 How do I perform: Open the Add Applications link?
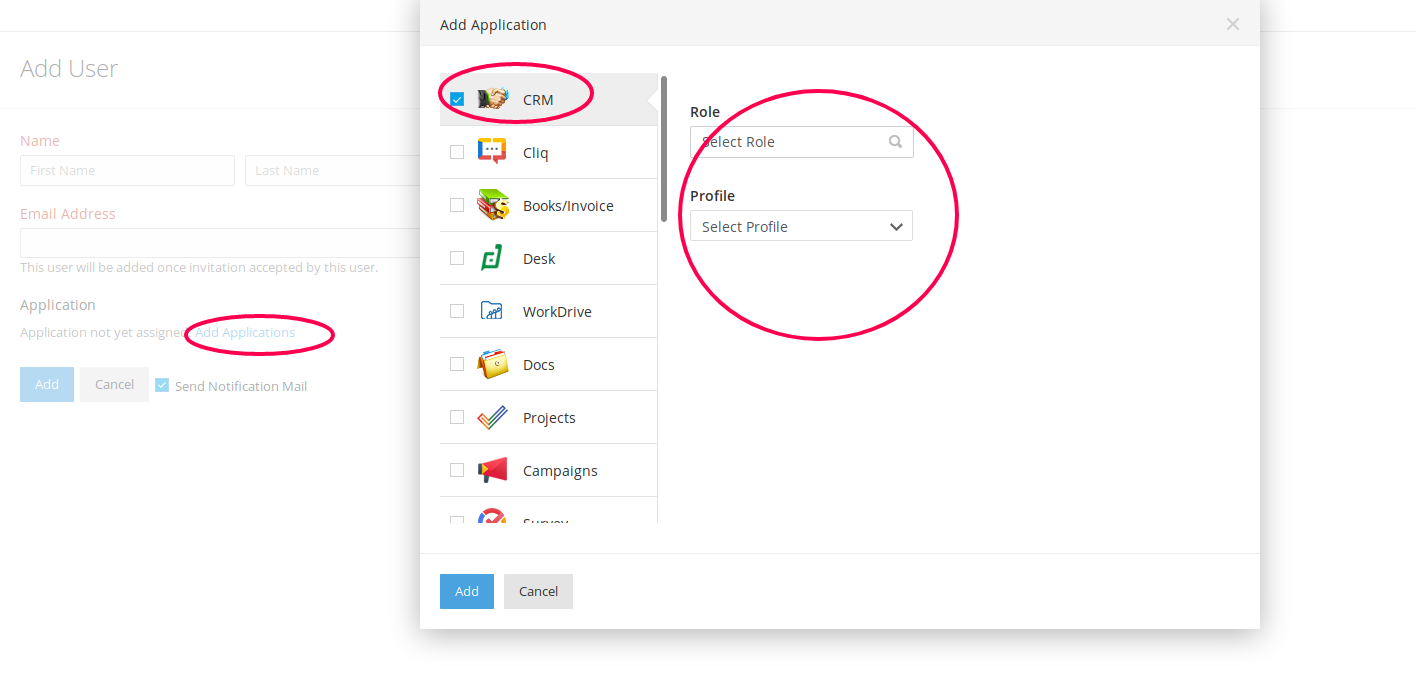[x=245, y=332]
